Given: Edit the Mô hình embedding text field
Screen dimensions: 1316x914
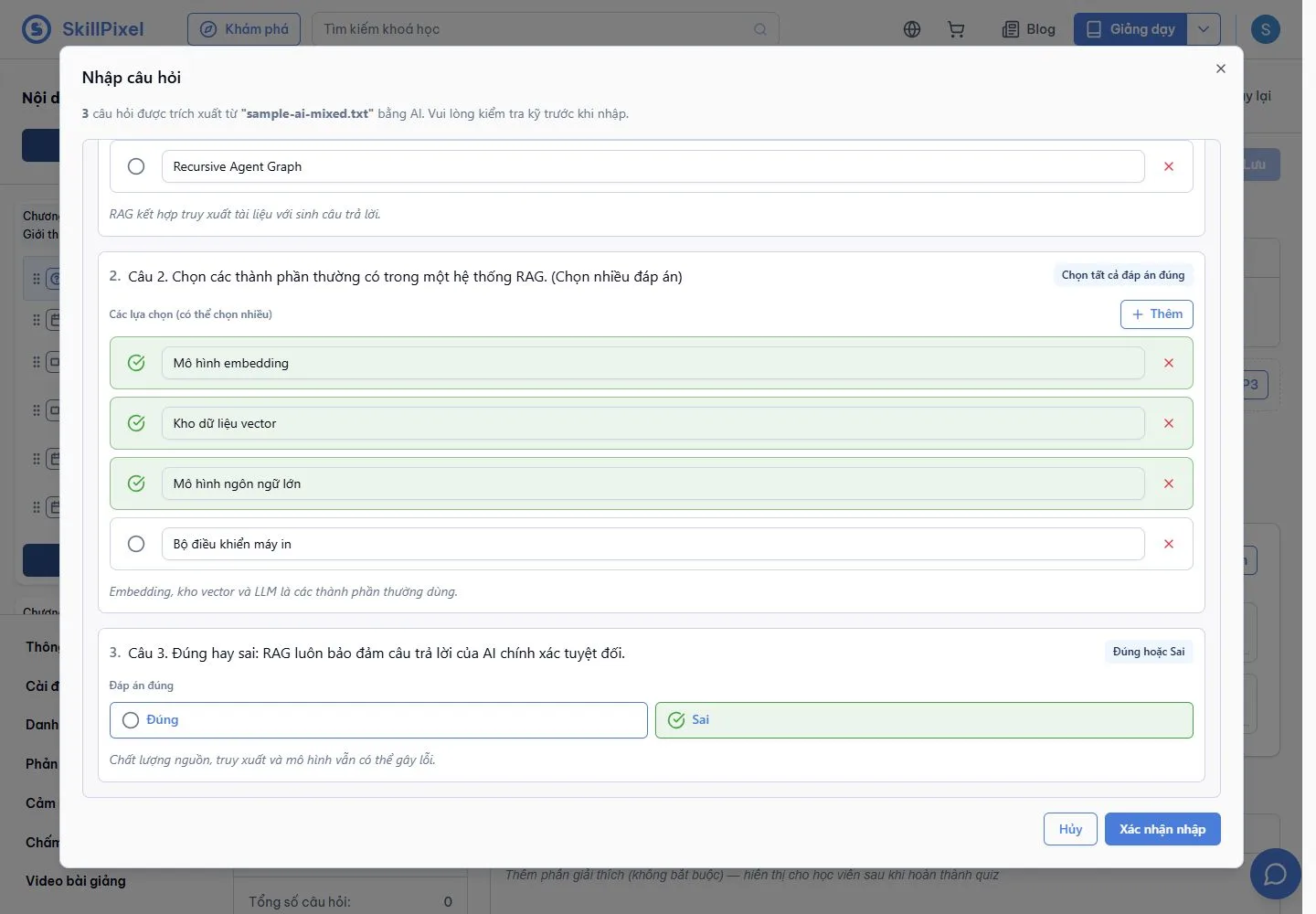Looking at the screenshot, I should pos(653,363).
